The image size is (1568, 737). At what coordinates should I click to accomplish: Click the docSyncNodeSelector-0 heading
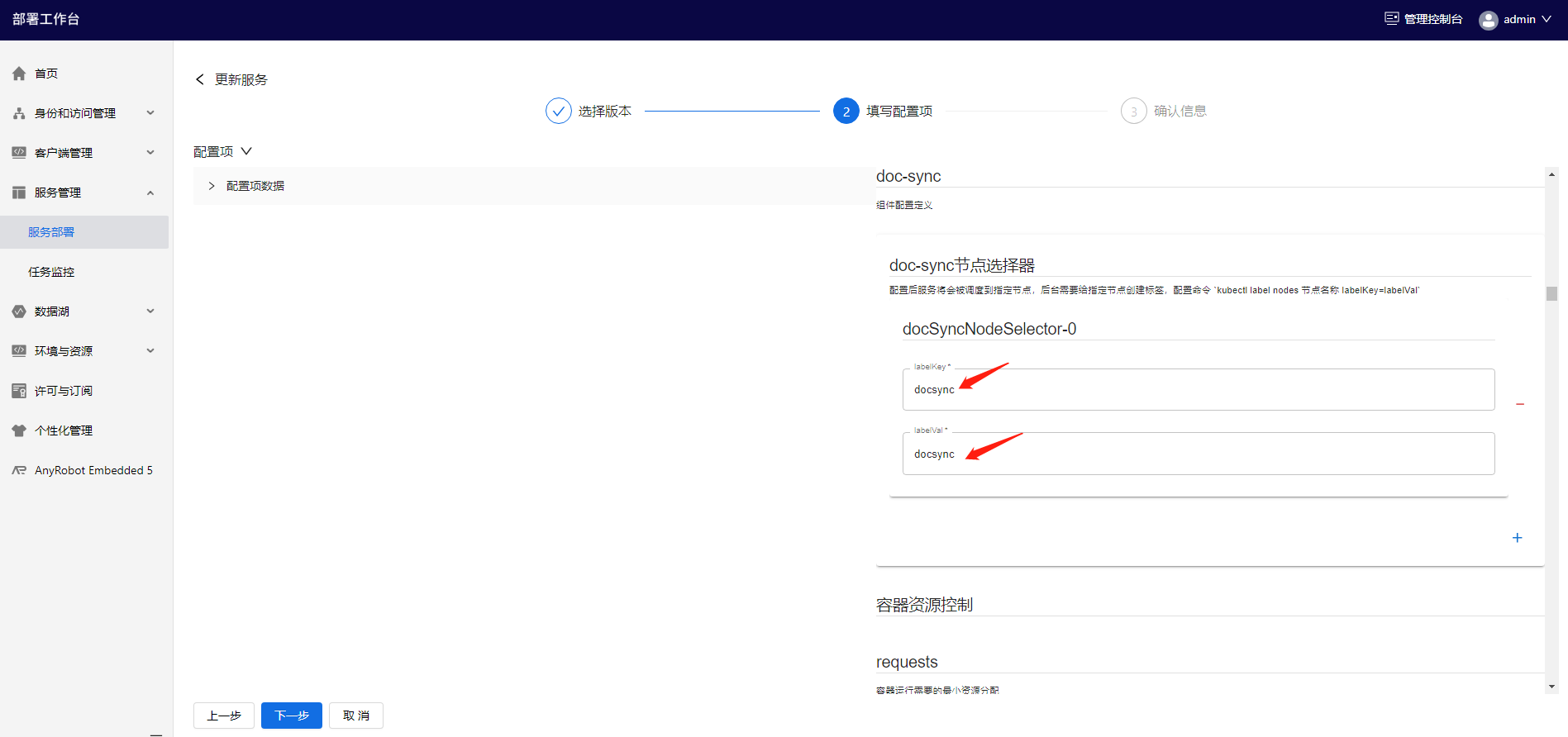pyautogui.click(x=989, y=329)
